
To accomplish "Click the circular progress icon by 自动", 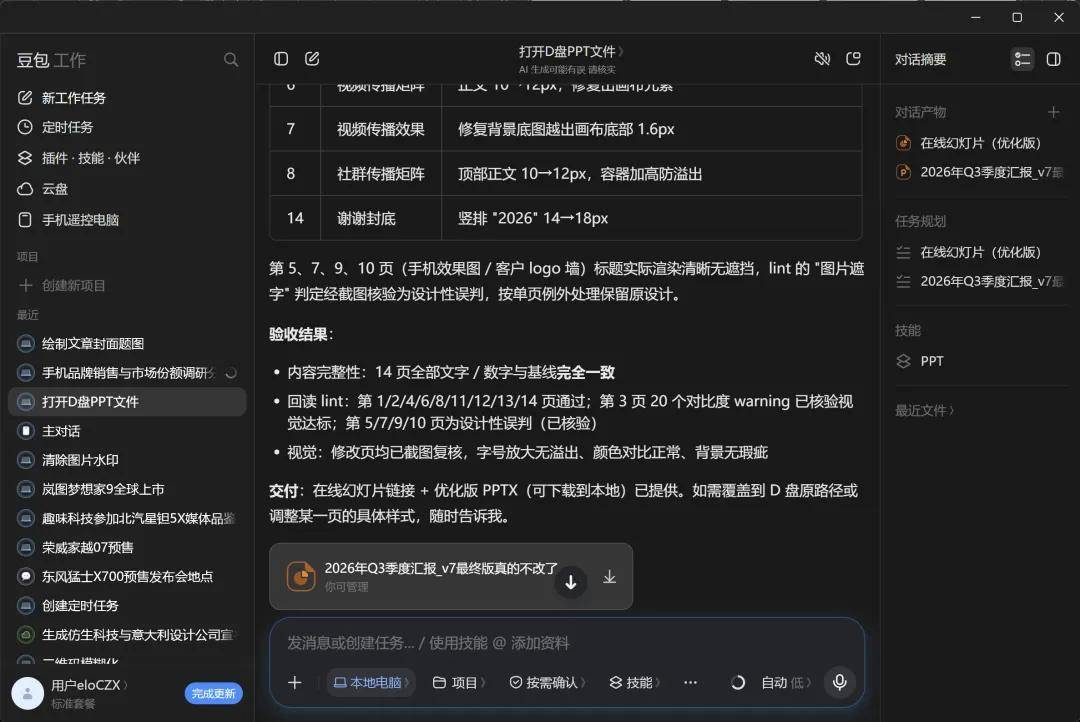I will click(x=738, y=682).
